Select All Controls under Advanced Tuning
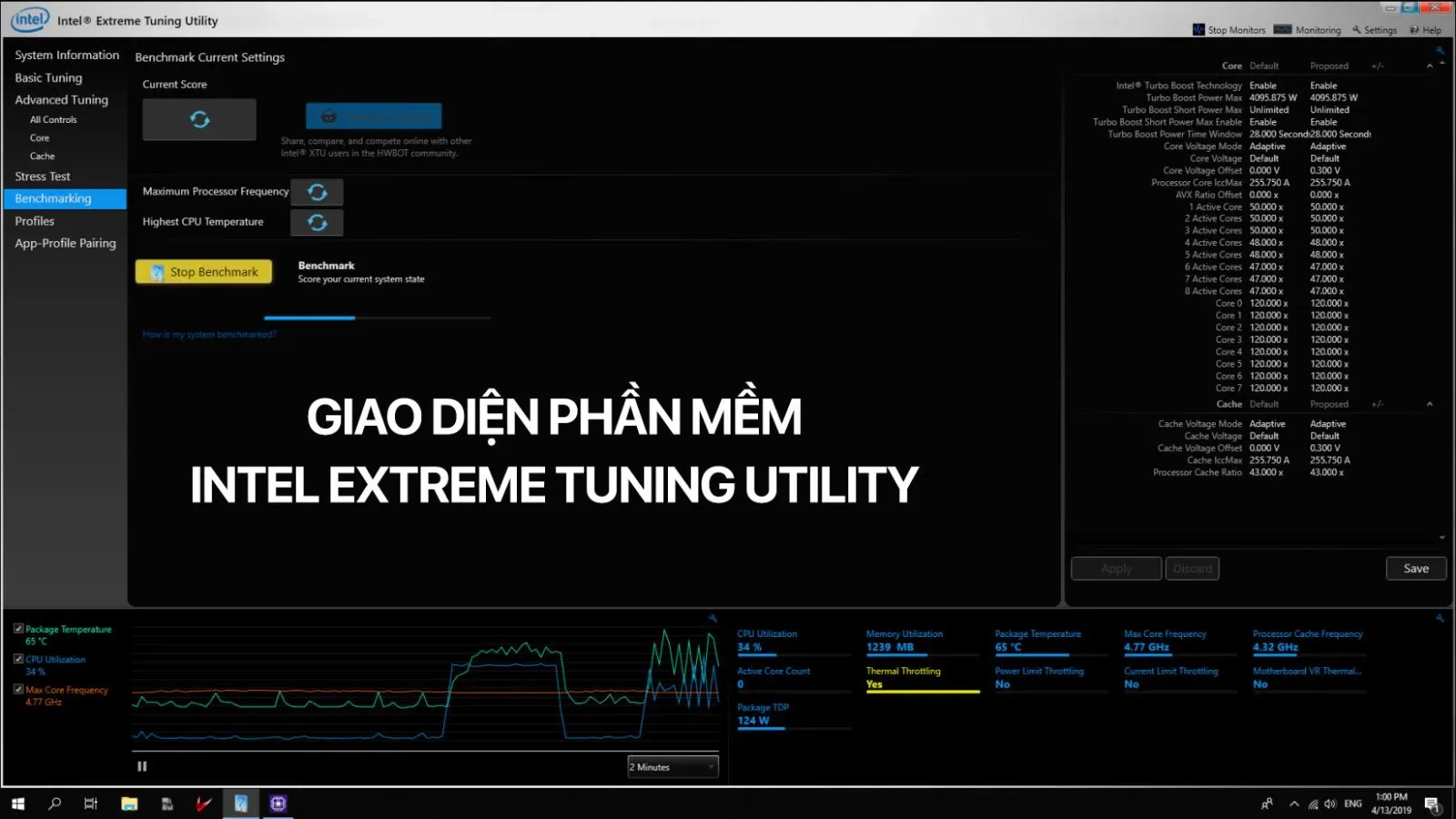The height and width of the screenshot is (819, 1456). point(54,120)
